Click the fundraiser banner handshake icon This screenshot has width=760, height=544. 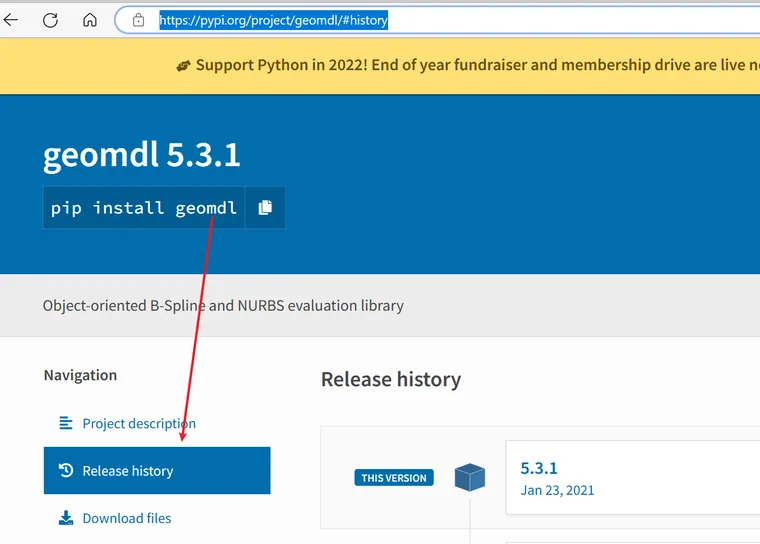[x=183, y=65]
